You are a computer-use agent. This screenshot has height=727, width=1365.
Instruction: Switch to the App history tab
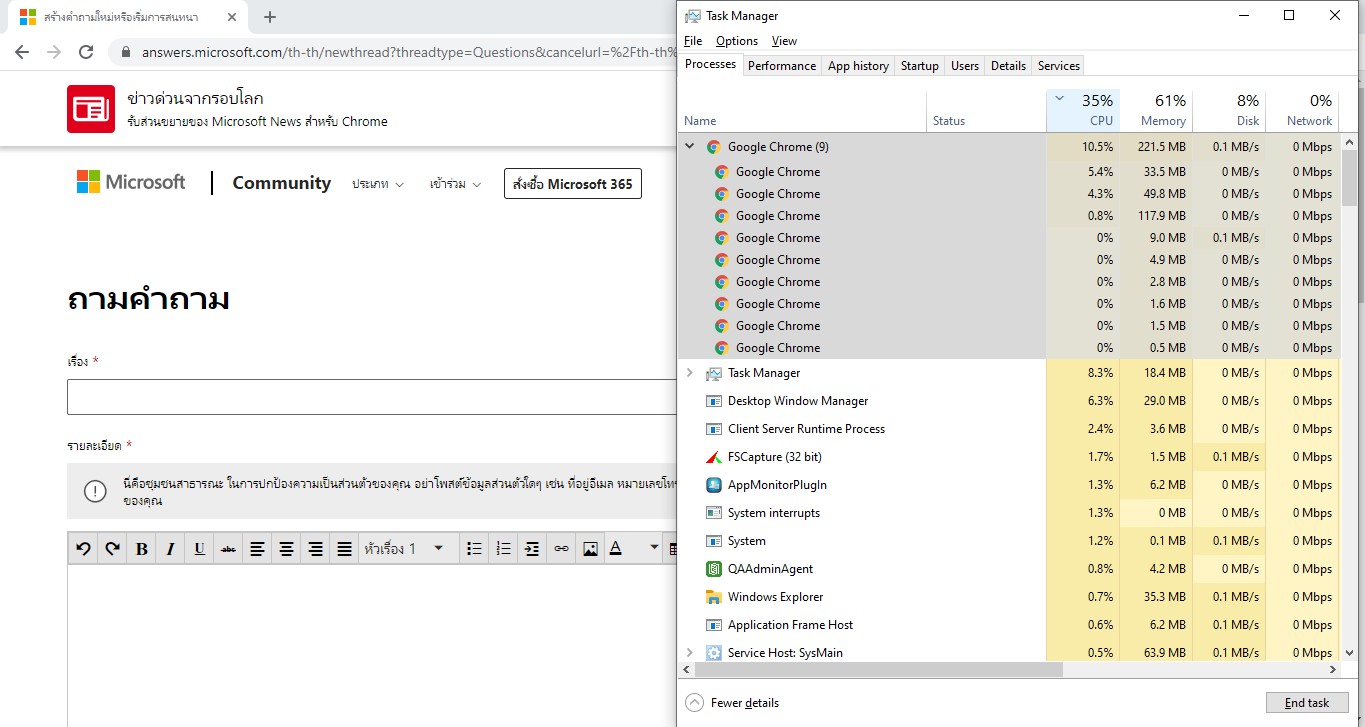858,66
